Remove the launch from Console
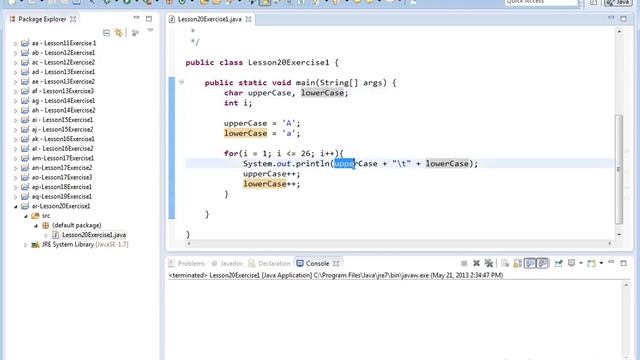640x360 pixels. click(x=476, y=264)
